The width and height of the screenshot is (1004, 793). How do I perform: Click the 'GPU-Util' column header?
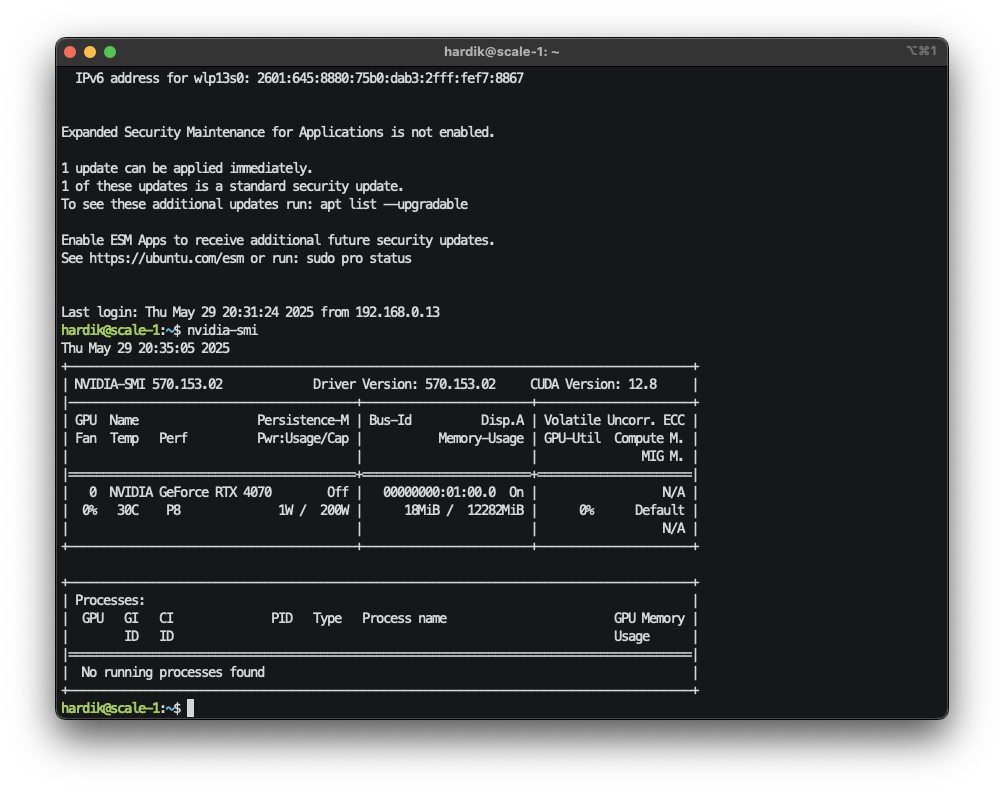click(572, 438)
